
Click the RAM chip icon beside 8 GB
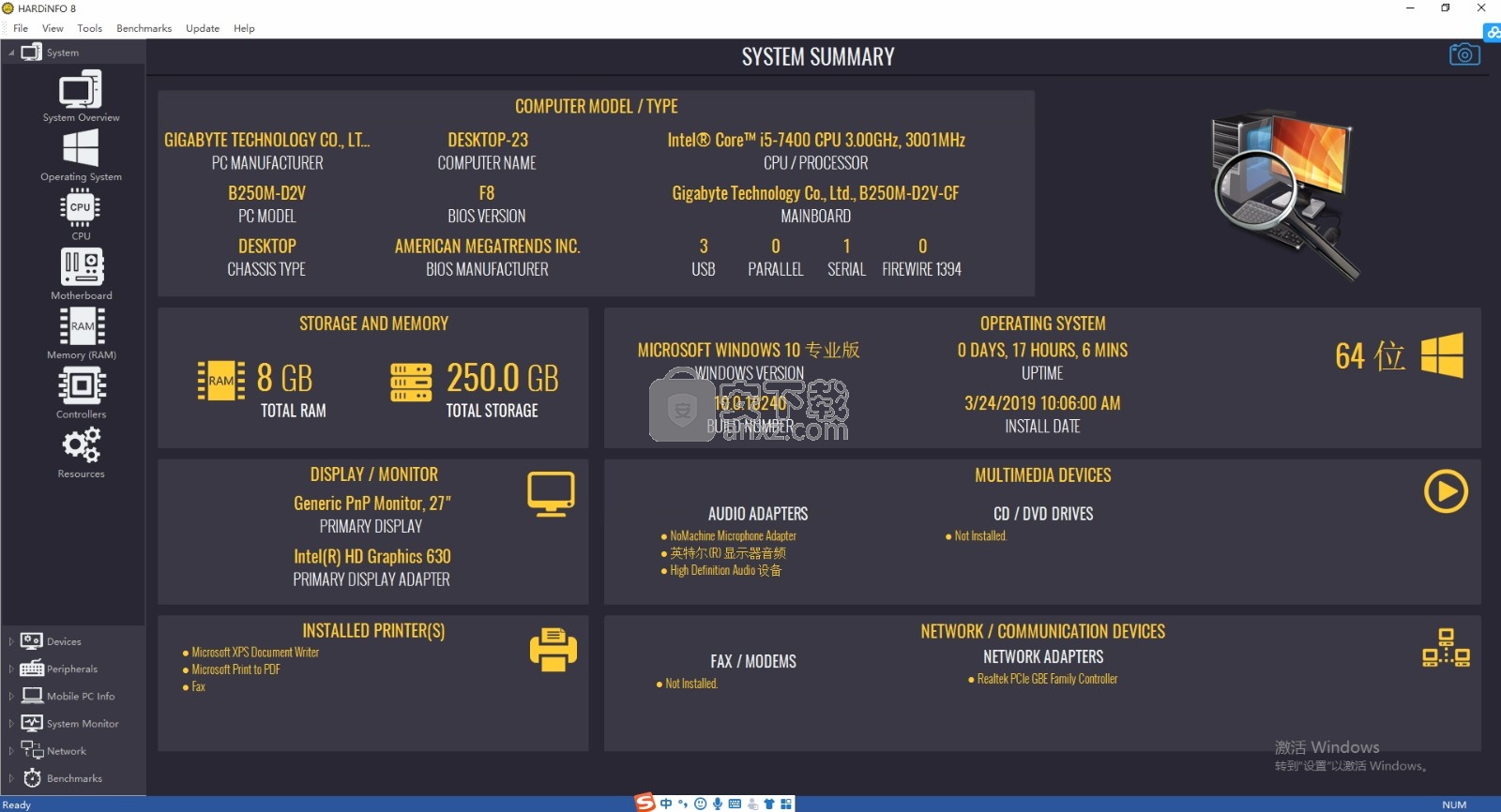click(x=221, y=381)
